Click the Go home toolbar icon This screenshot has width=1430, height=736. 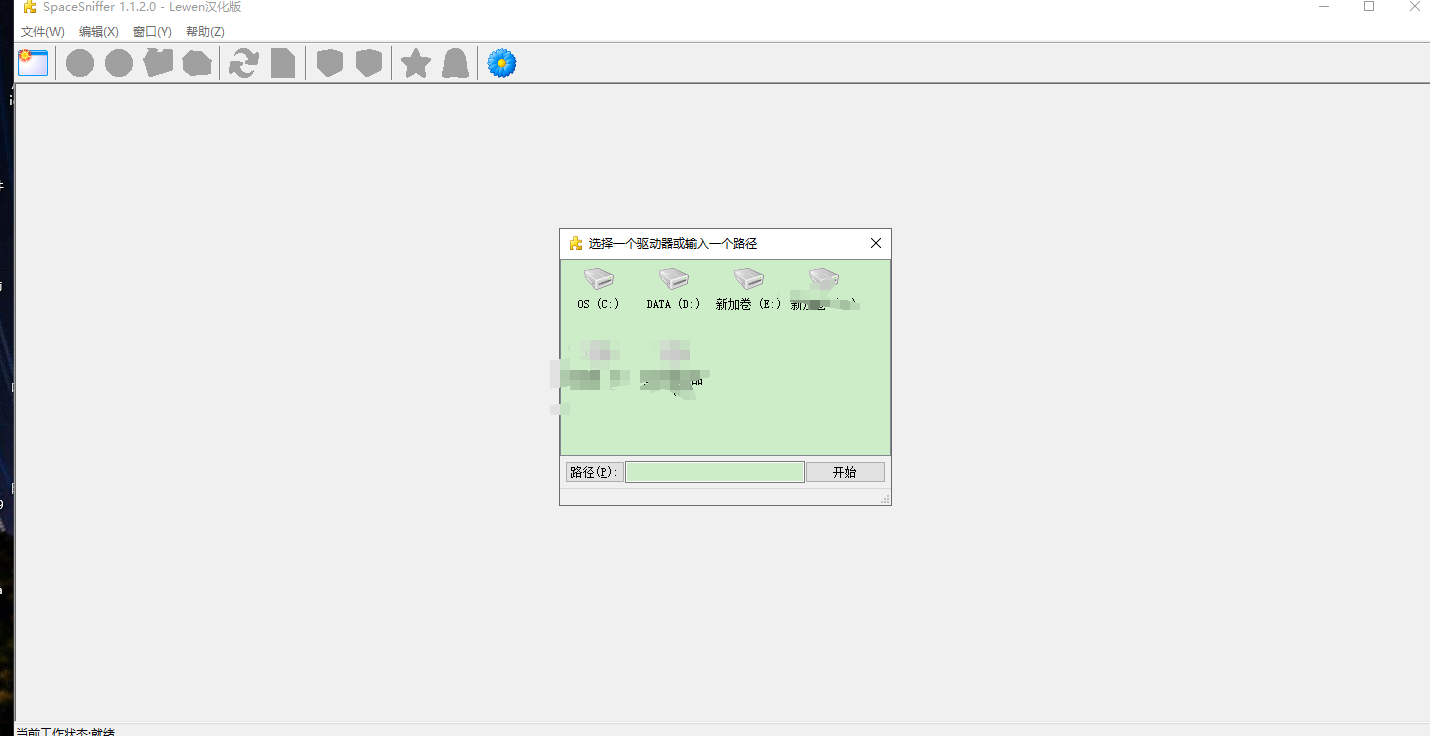197,64
